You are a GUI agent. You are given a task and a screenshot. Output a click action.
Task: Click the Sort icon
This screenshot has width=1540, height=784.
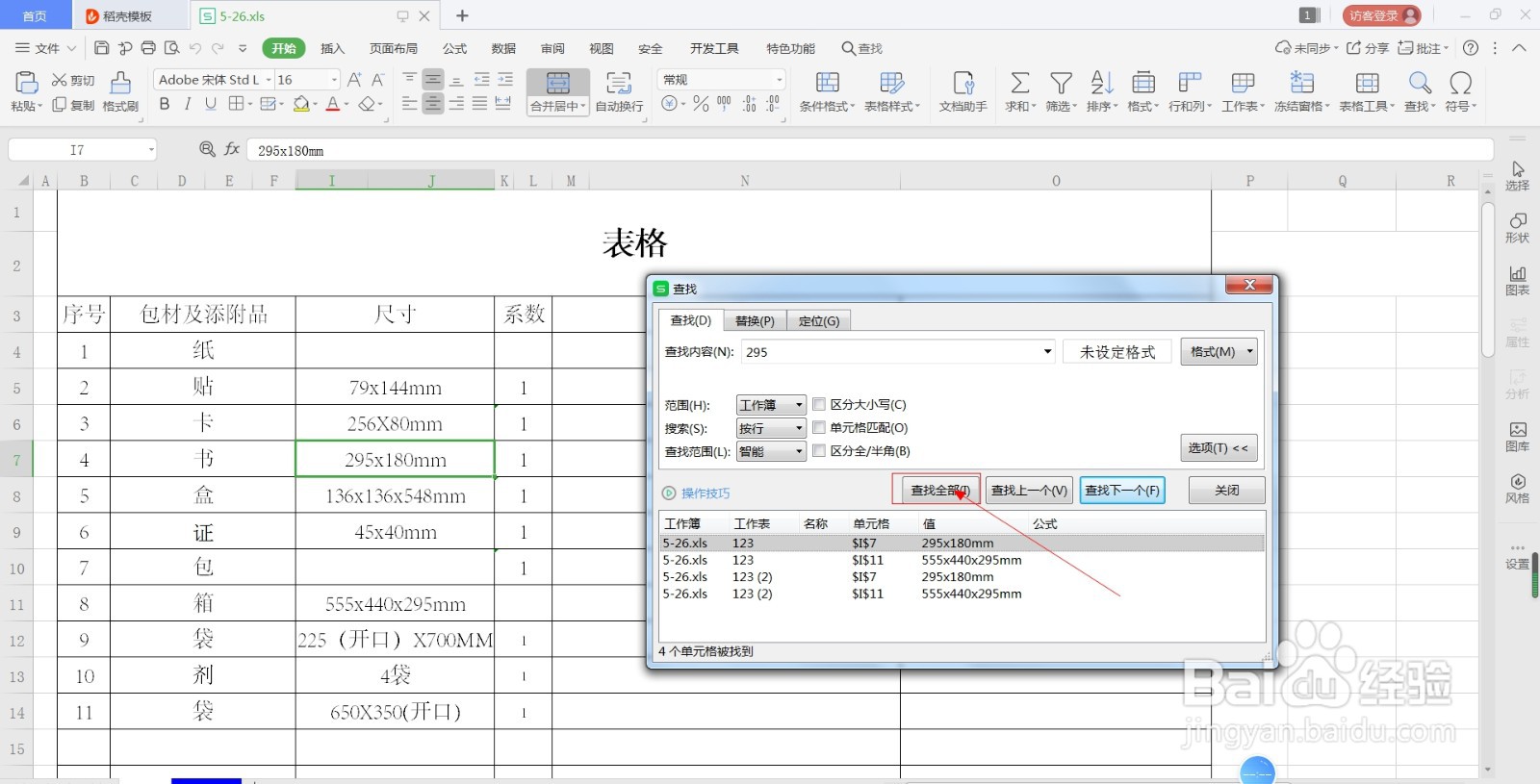pyautogui.click(x=1102, y=83)
